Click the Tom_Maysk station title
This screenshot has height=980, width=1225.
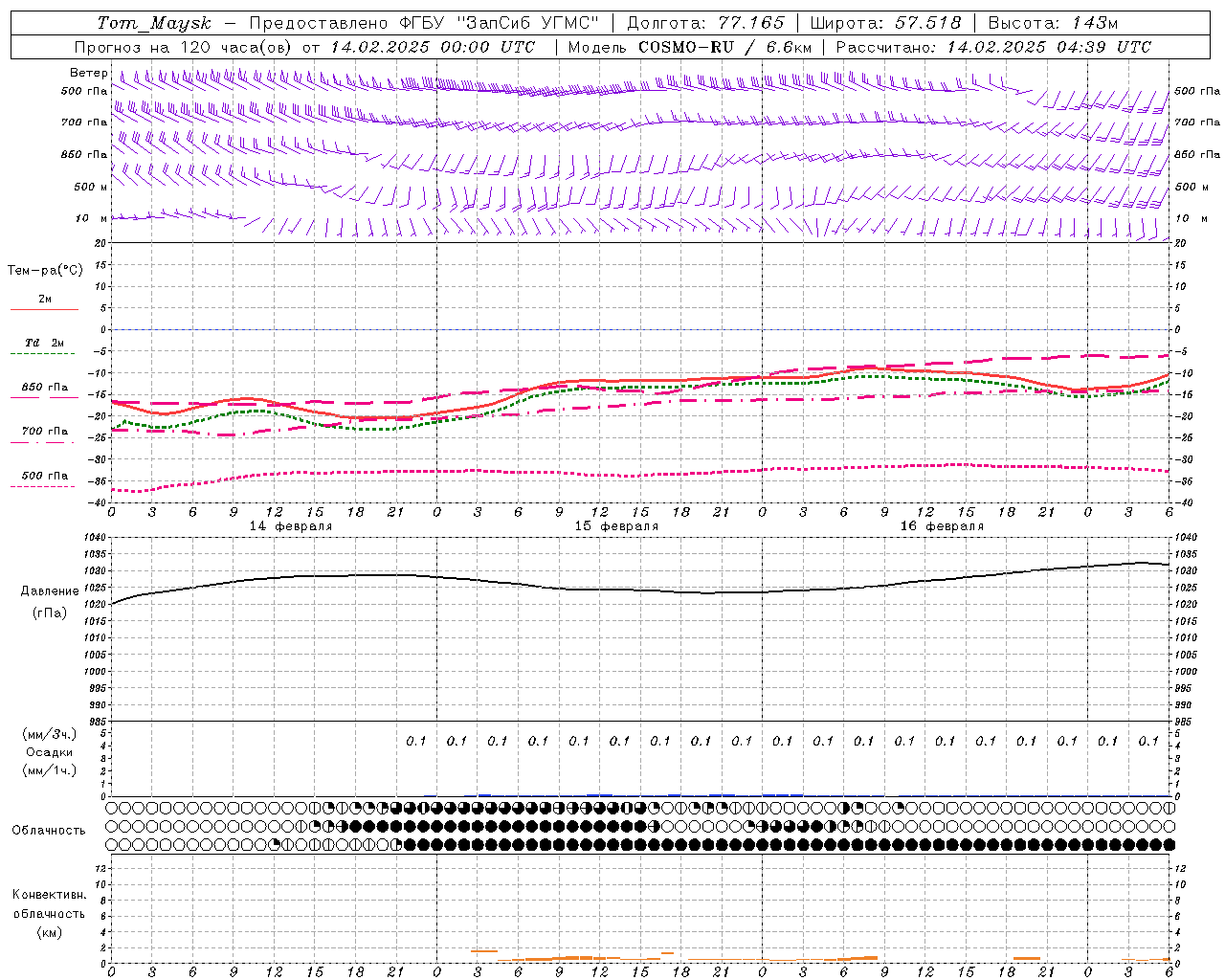pos(154,24)
